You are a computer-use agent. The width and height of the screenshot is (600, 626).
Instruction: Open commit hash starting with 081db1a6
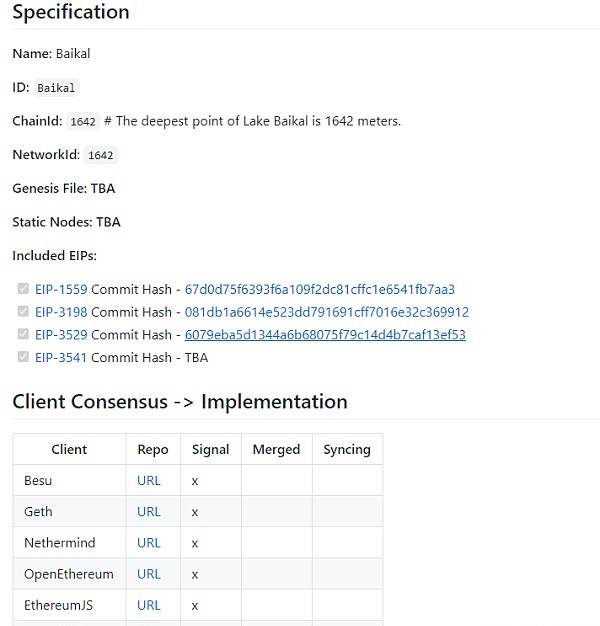327,312
